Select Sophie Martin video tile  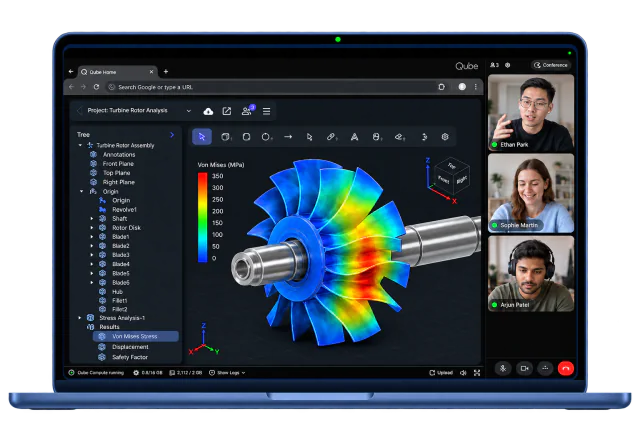531,193
